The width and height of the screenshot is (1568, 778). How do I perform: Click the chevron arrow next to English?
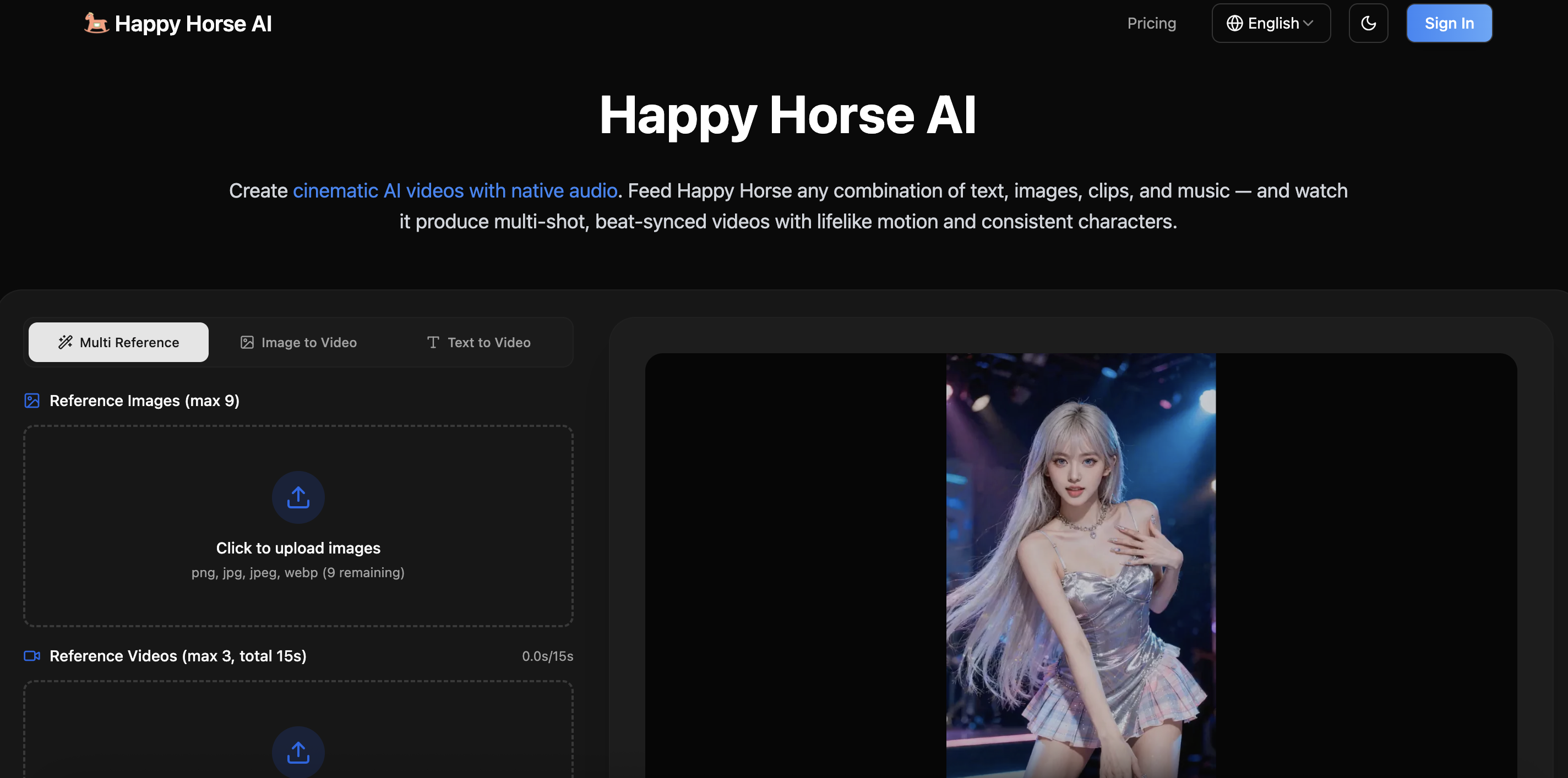pyautogui.click(x=1308, y=23)
